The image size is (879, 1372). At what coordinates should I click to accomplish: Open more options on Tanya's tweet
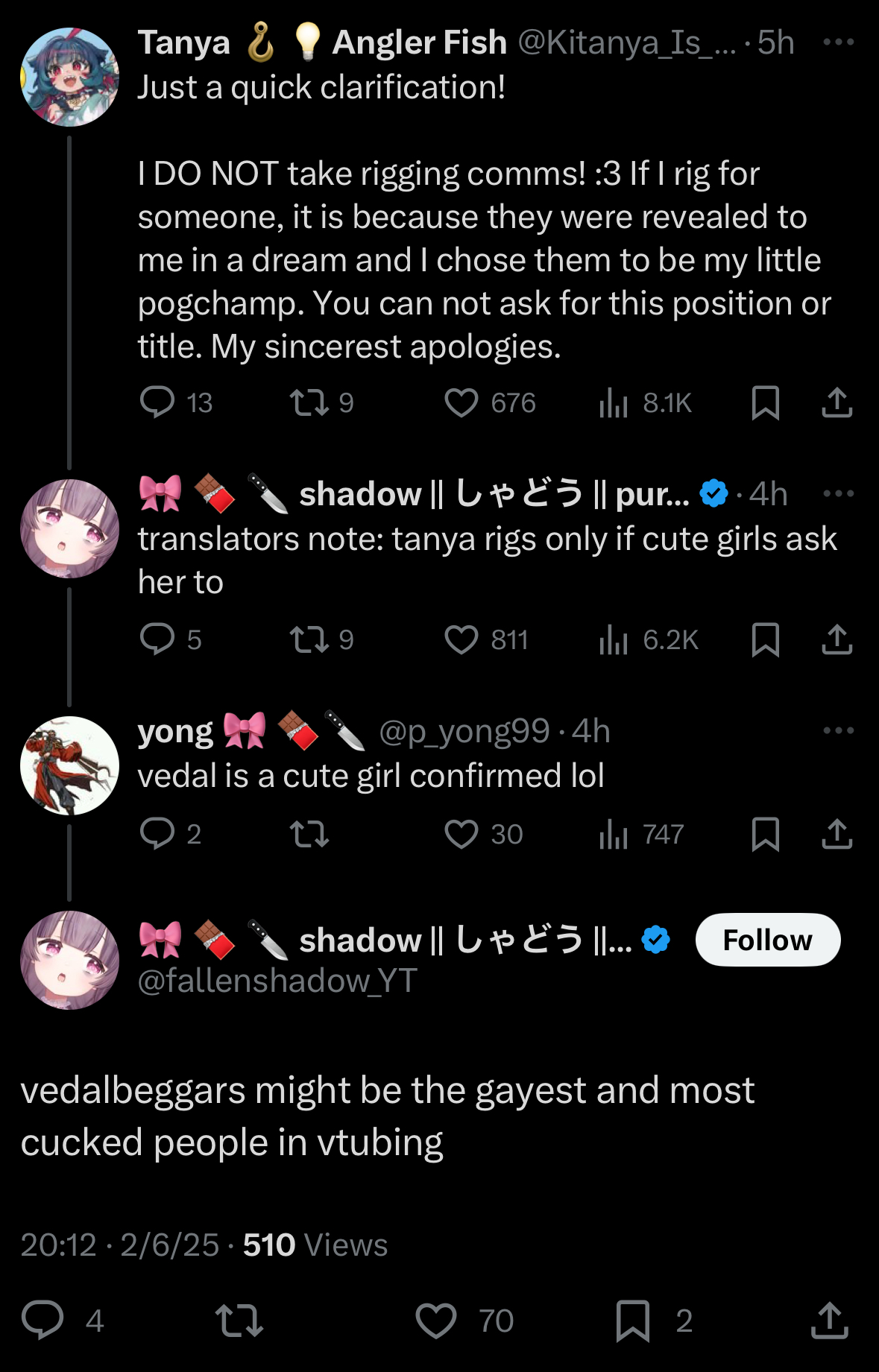839,42
